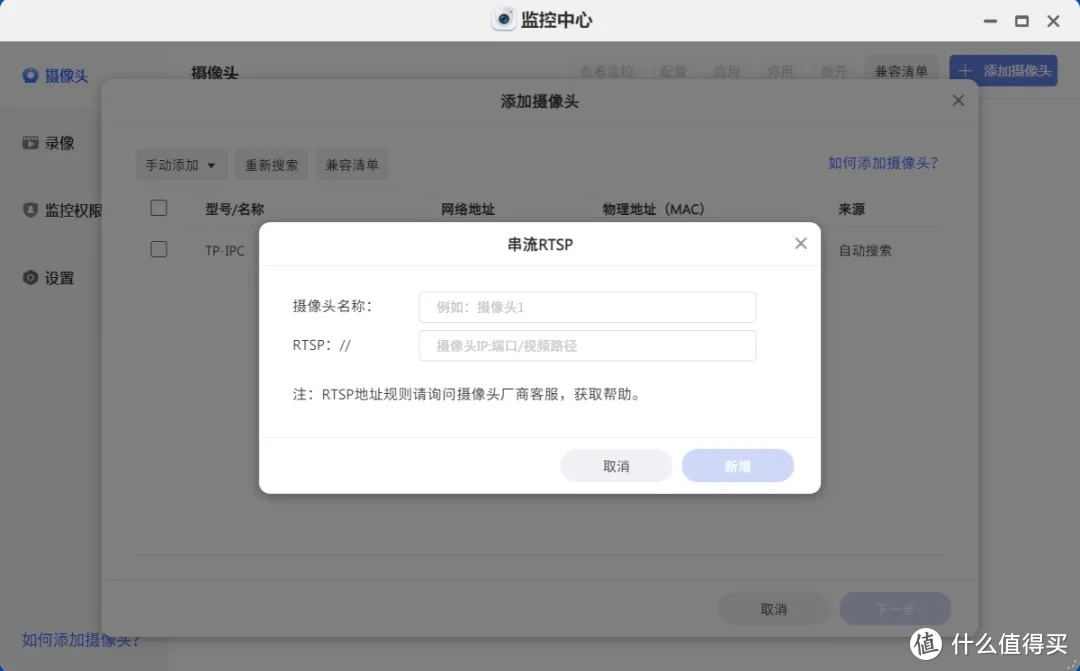Close the 串流RTSP dialog with its X

[800, 243]
